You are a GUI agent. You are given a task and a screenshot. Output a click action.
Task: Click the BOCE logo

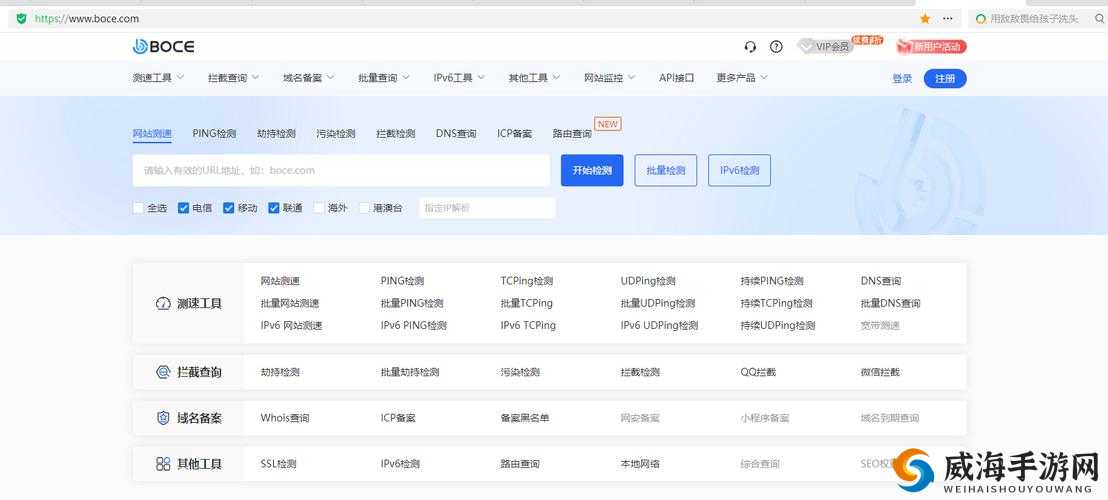click(163, 47)
